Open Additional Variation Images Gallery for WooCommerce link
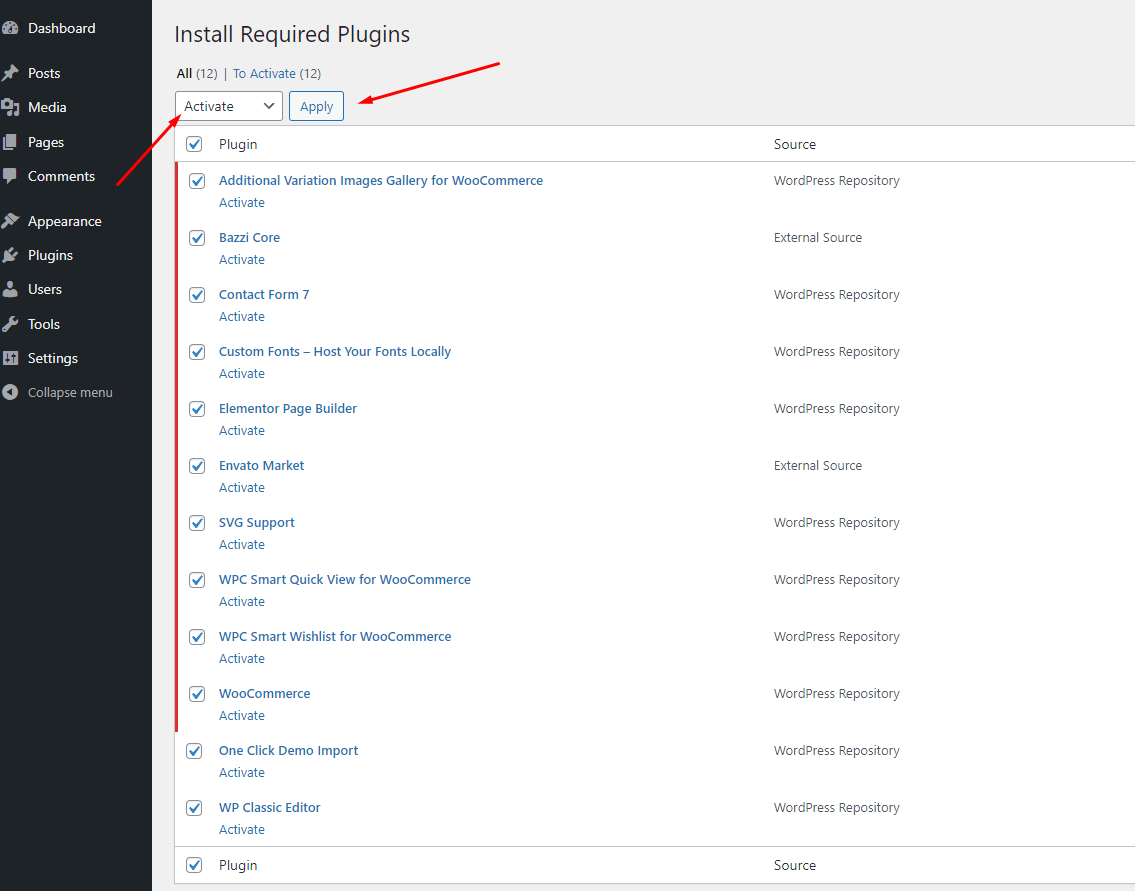Screen dimensions: 1135x891 (381, 180)
